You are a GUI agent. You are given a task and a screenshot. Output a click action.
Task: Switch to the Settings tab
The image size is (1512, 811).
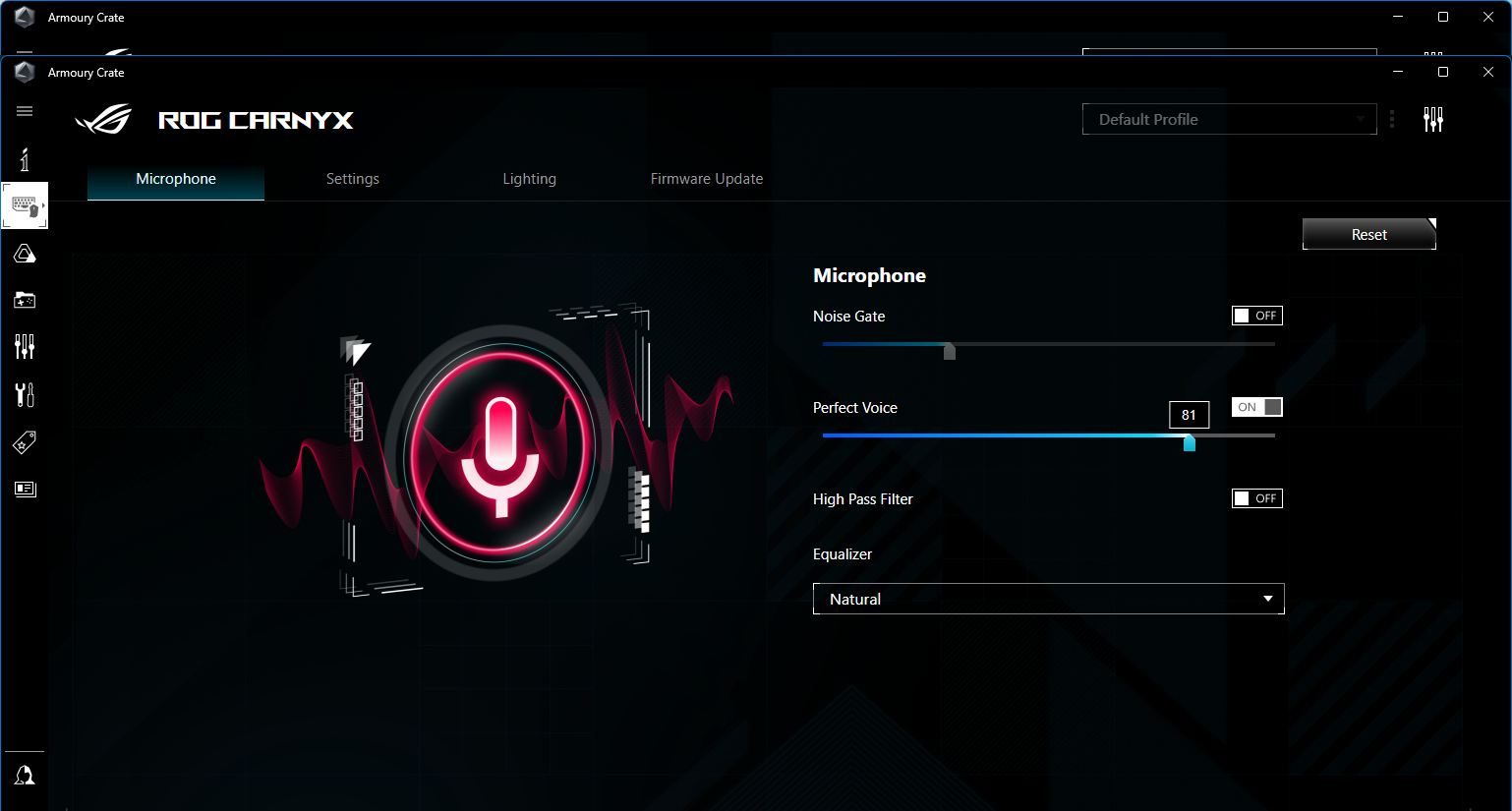353,179
